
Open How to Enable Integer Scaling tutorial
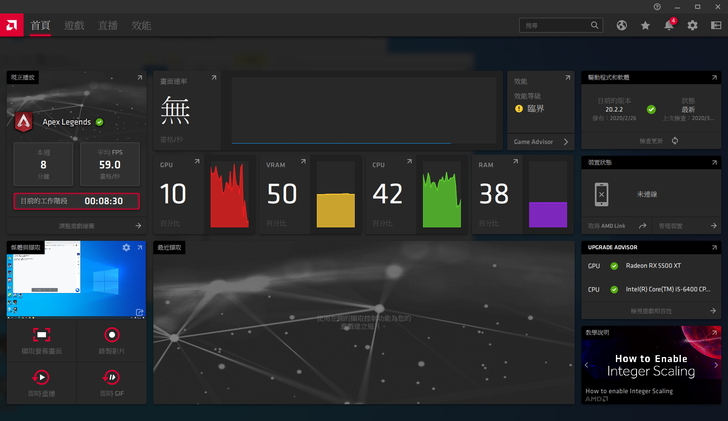(651, 365)
